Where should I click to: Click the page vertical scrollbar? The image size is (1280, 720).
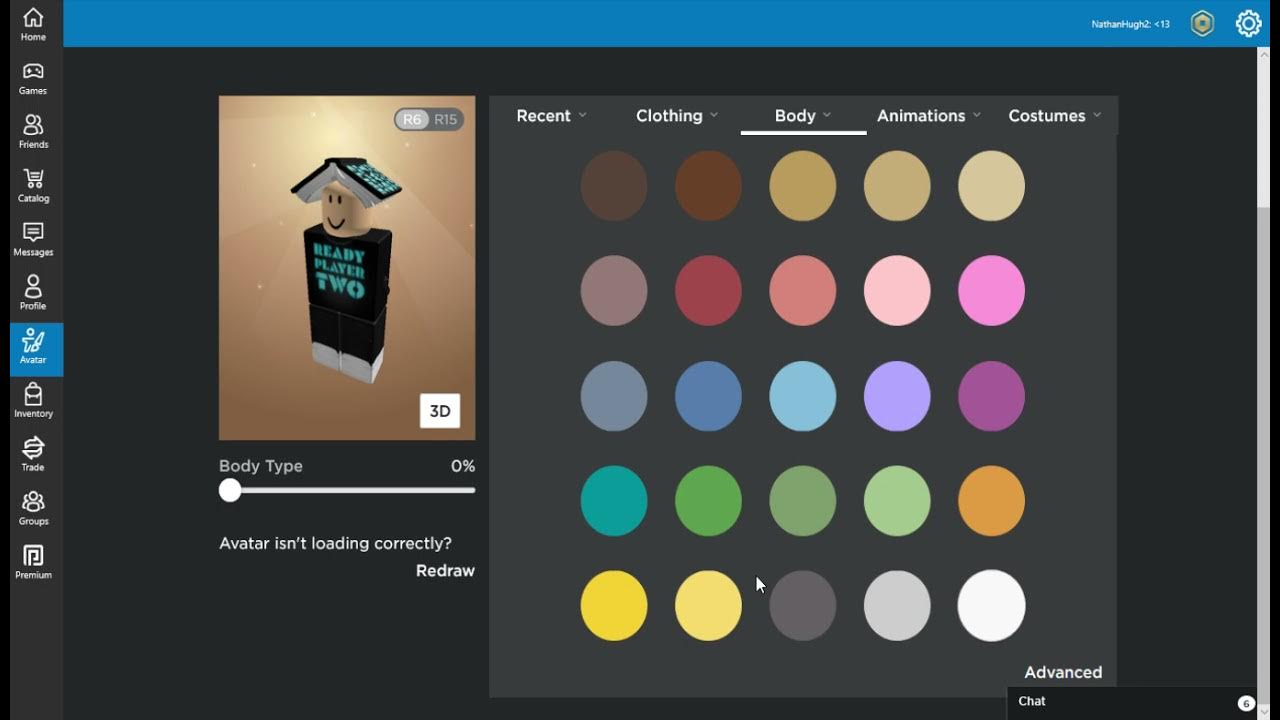click(1263, 383)
